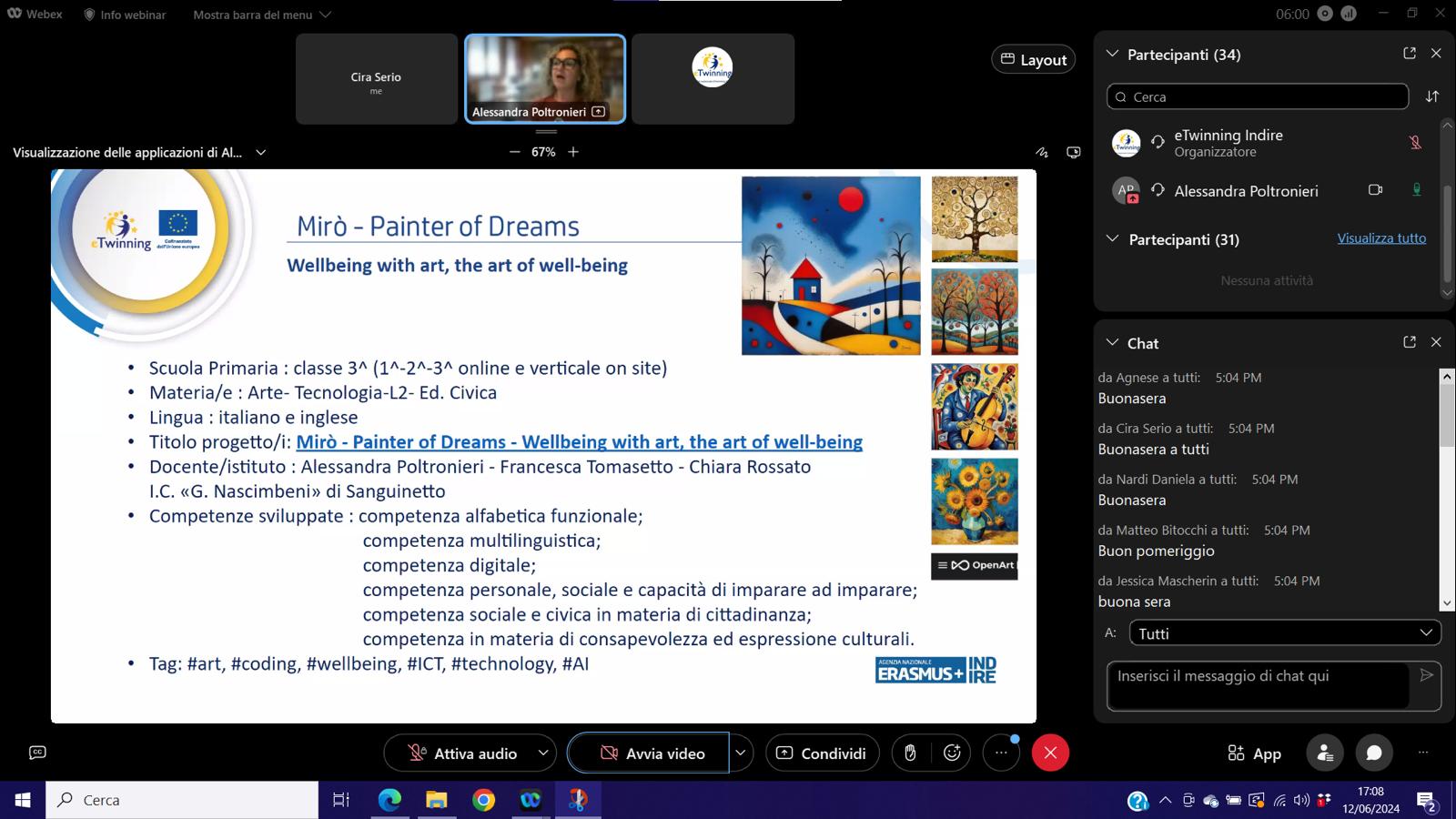This screenshot has width=1456, height=819.
Task: Click the request remote control icon
Action: pyautogui.click(x=1074, y=152)
